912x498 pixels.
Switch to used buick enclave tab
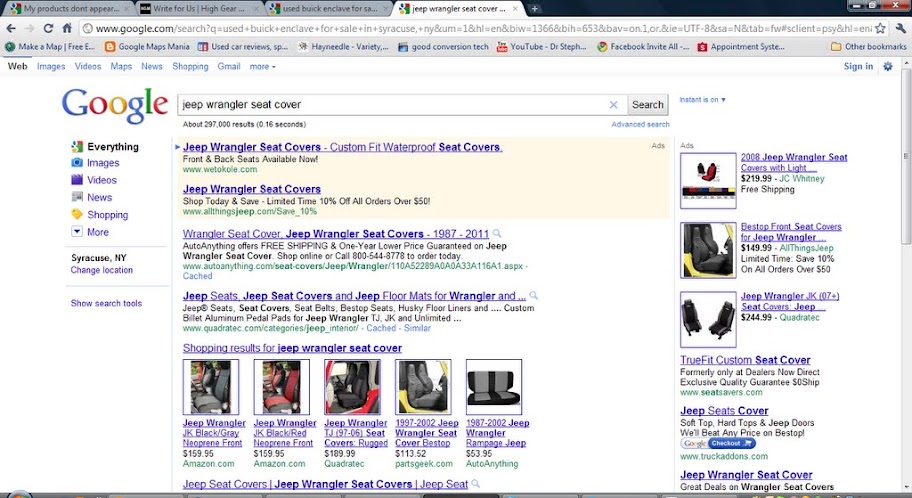(x=330, y=9)
